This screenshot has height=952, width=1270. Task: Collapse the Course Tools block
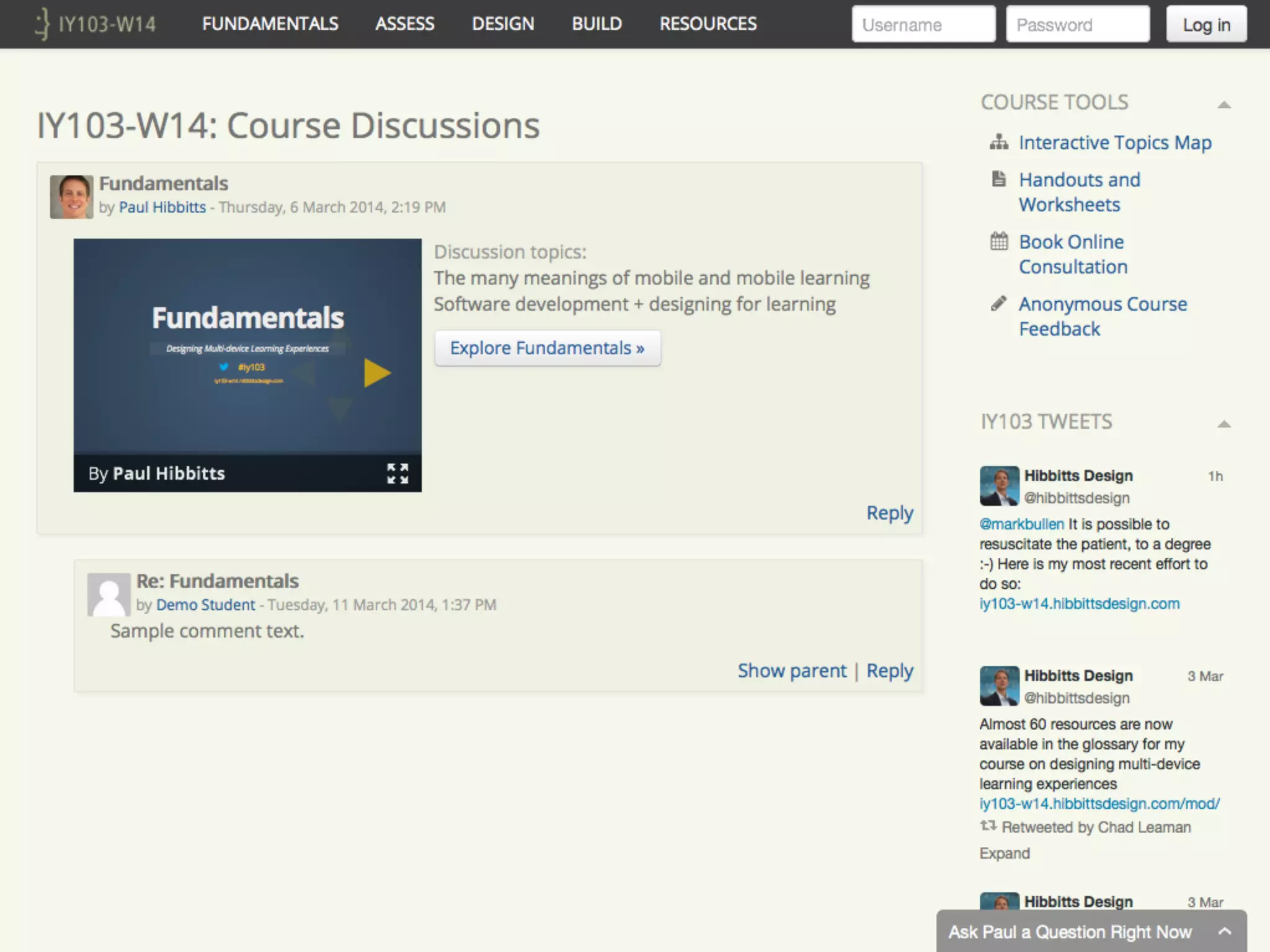click(x=1223, y=105)
